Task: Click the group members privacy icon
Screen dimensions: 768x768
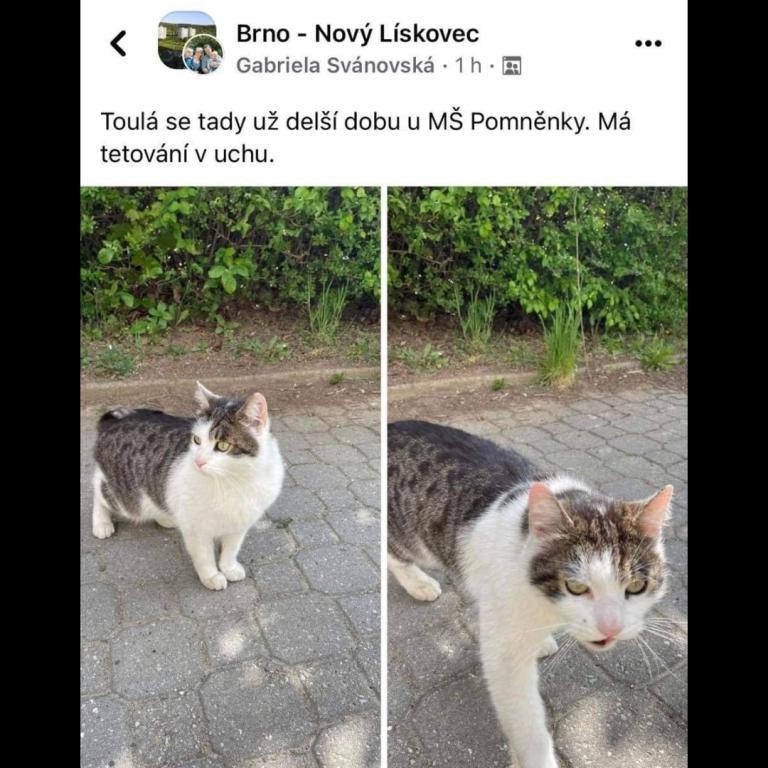Action: click(x=511, y=66)
